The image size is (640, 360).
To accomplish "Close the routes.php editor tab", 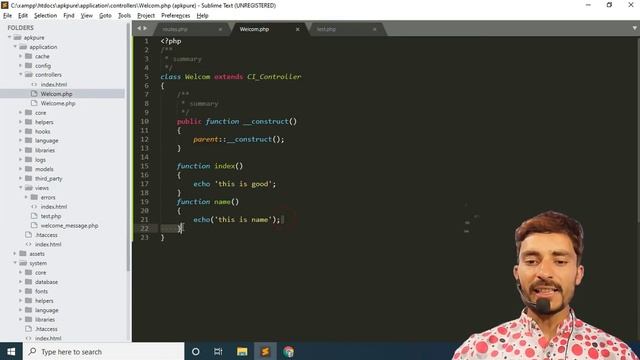I will pos(220,29).
